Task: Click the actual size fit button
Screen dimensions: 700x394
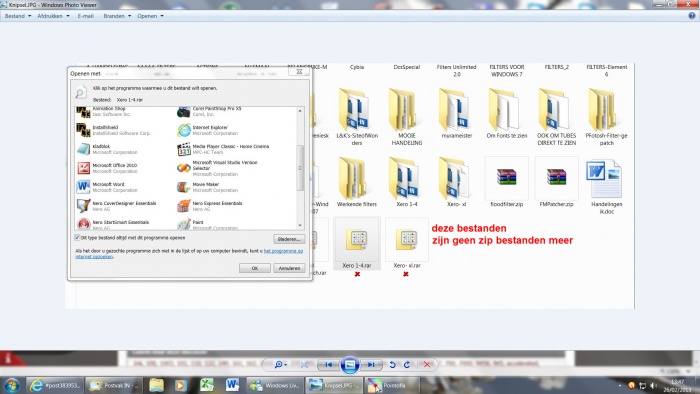Action: pyautogui.click(x=305, y=365)
